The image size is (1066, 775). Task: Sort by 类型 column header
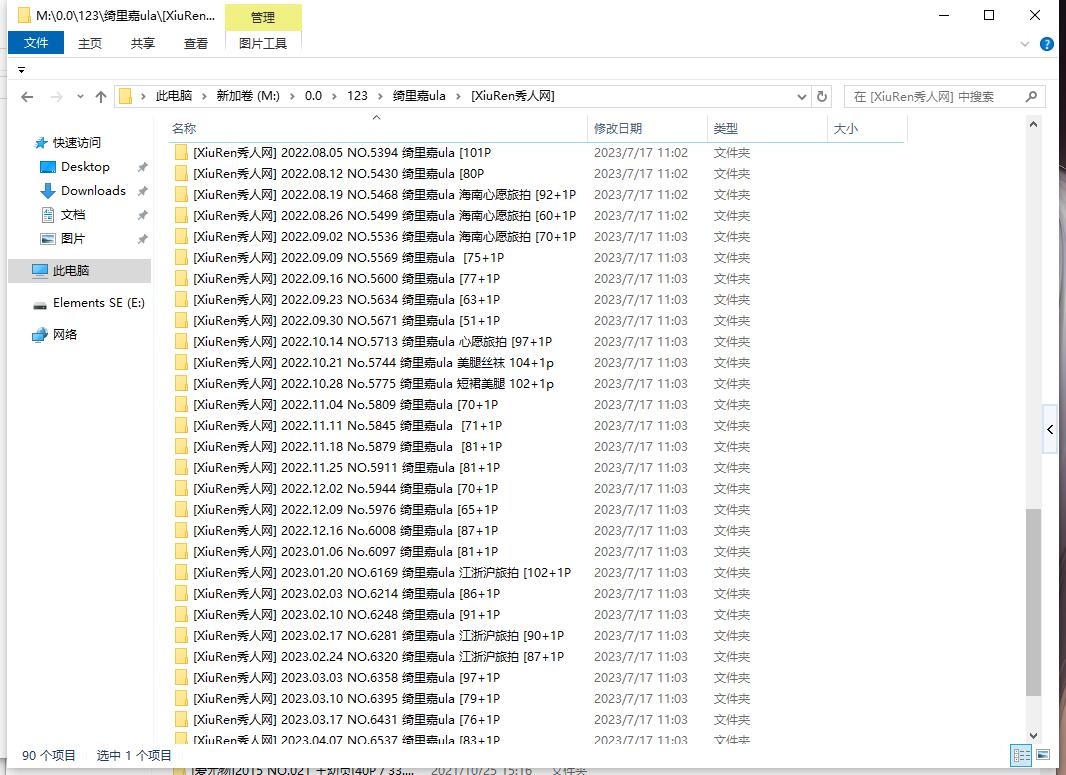point(768,128)
